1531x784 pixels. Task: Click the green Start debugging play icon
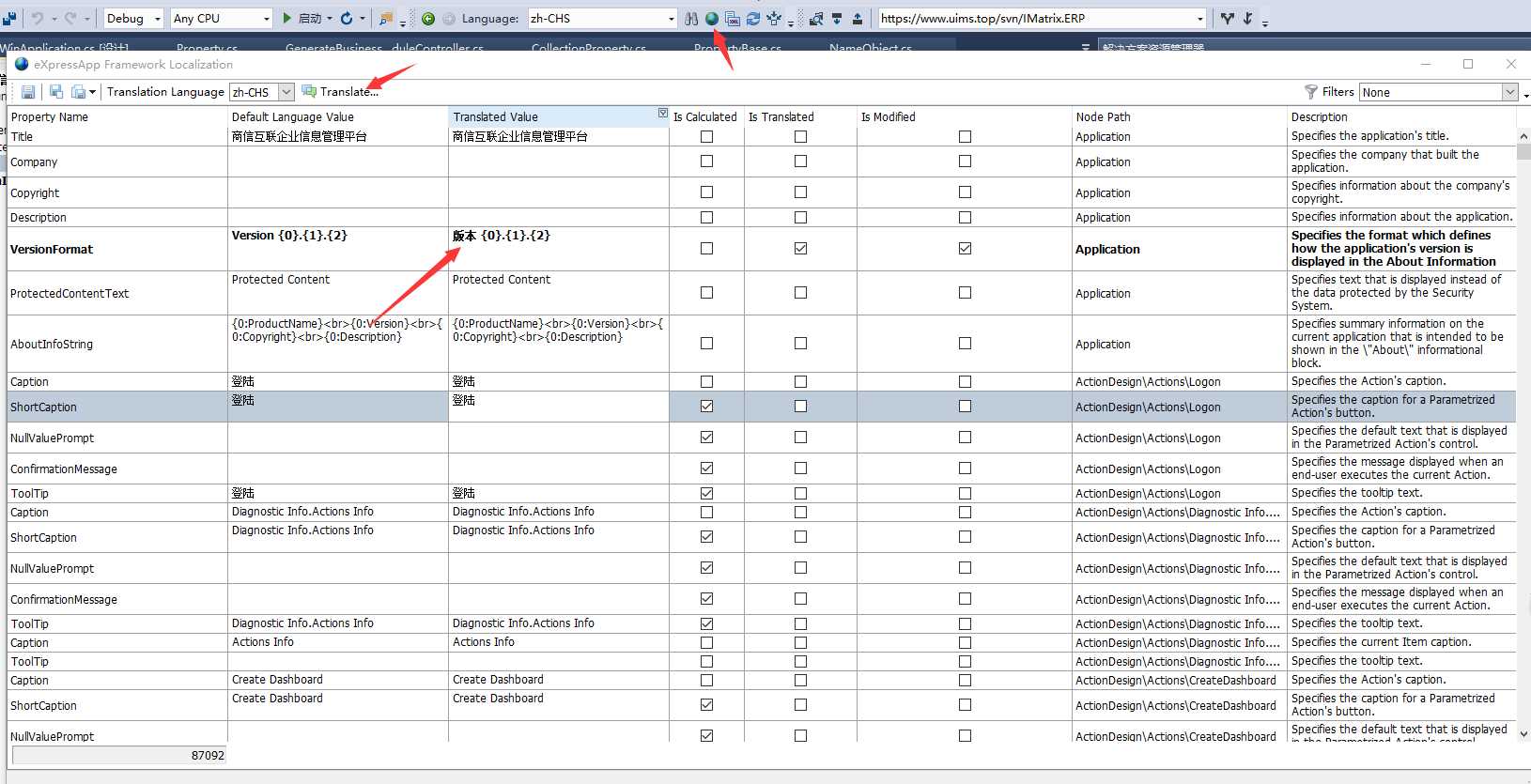point(287,18)
